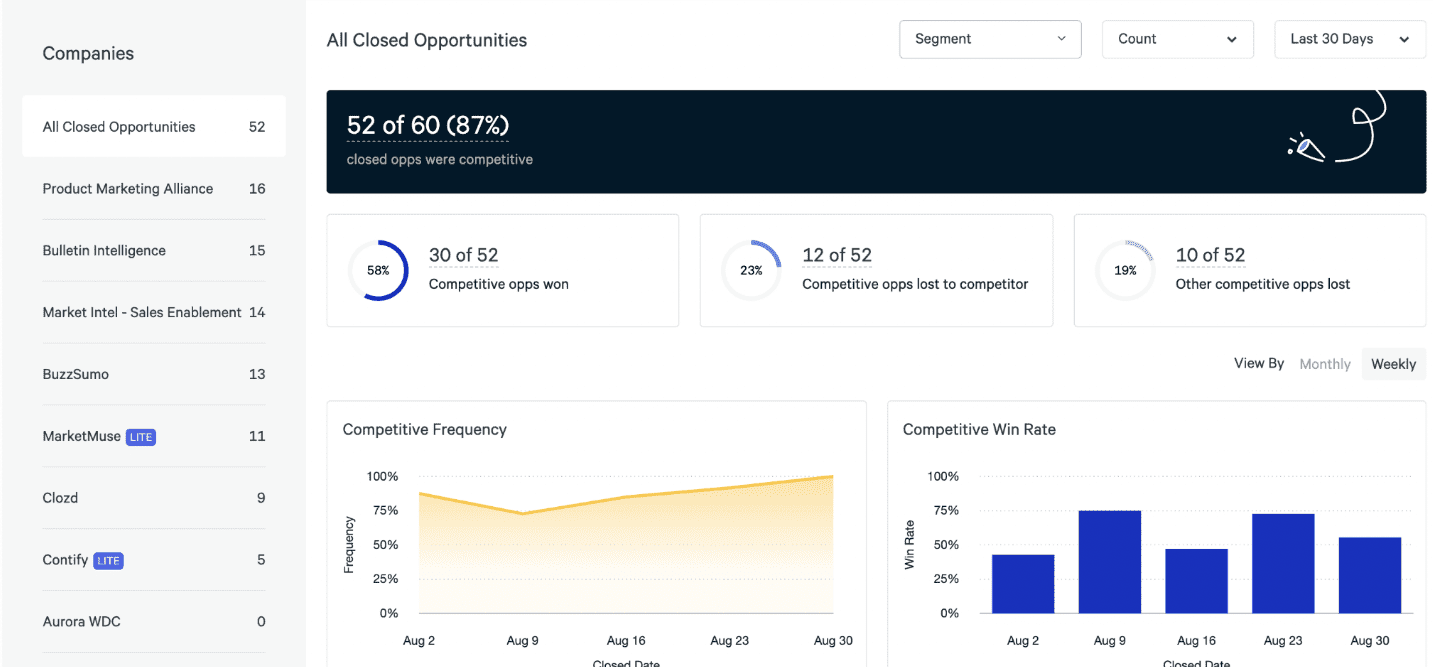Click the Competitive Frequency chart title

tap(424, 430)
